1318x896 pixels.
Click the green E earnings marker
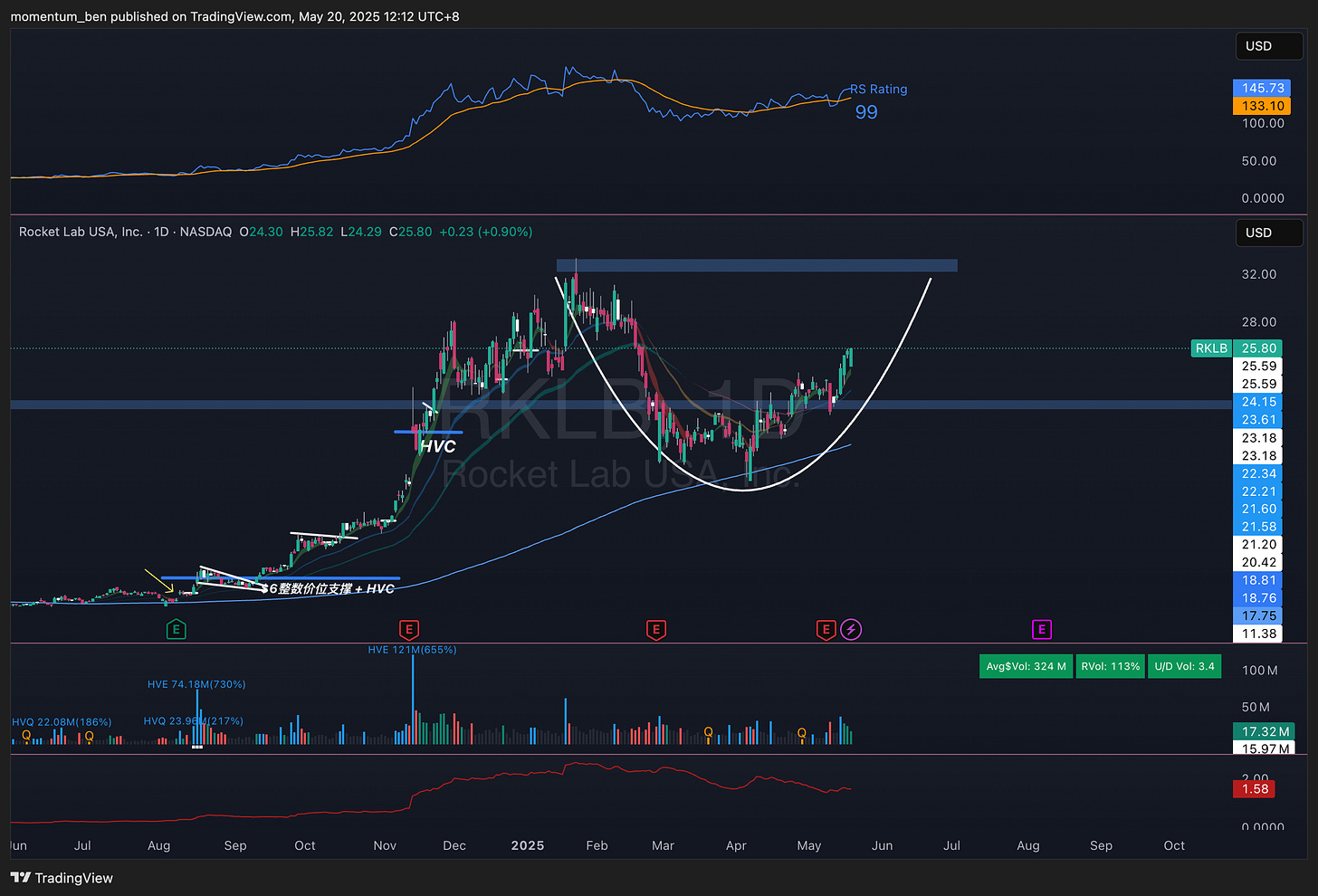pyautogui.click(x=177, y=630)
